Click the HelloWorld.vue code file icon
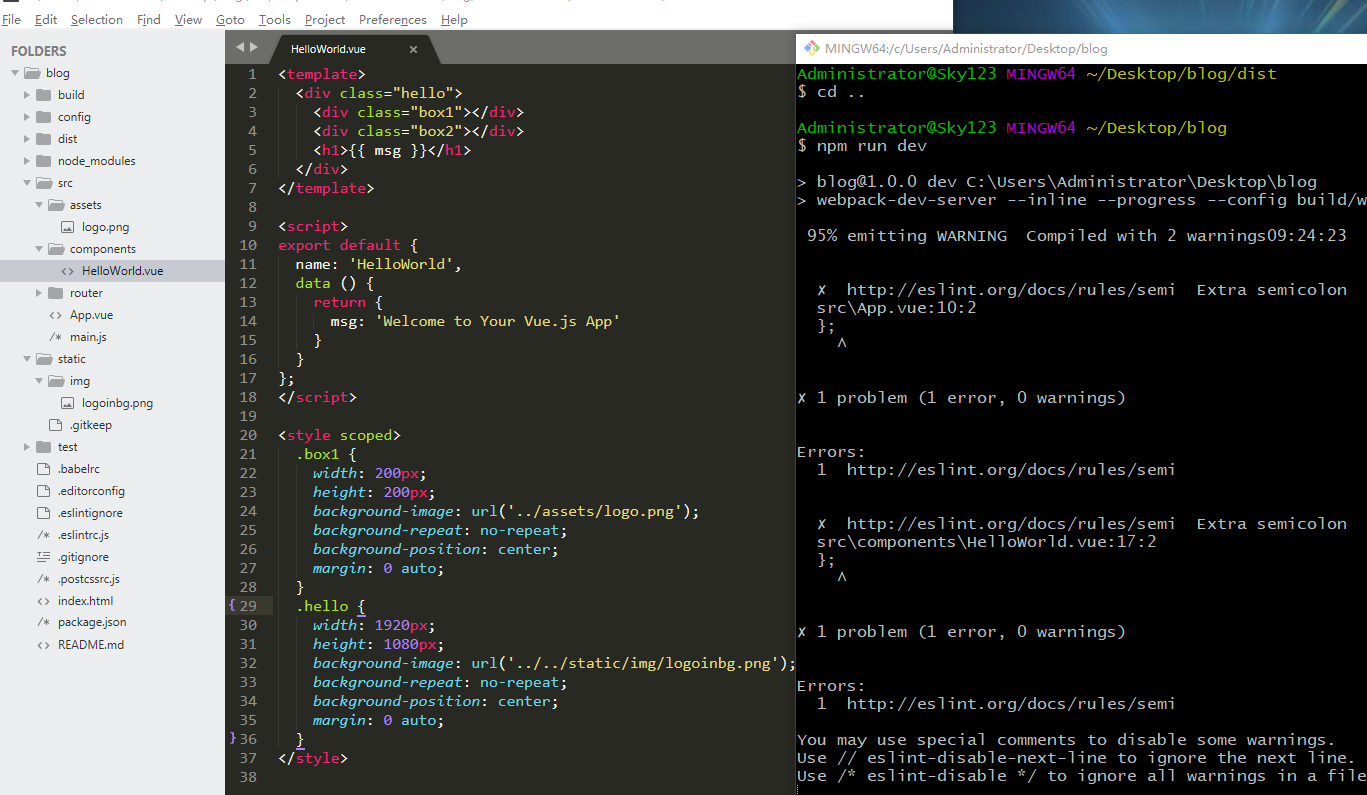Viewport: 1367px width, 795px height. [67, 271]
